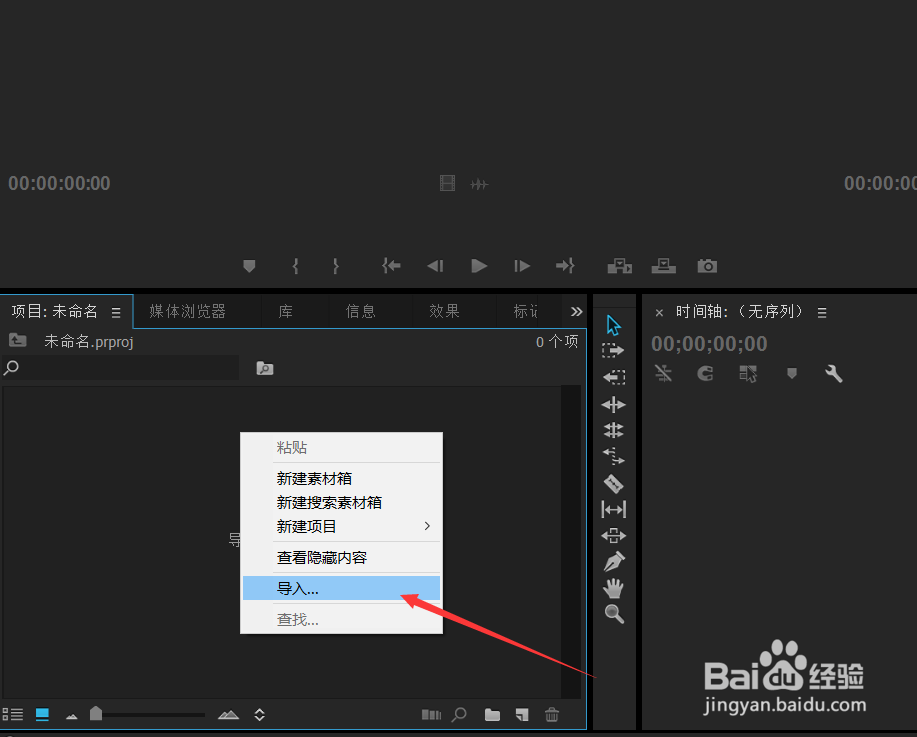
Task: Select the Selection tool arrow
Action: (613, 325)
